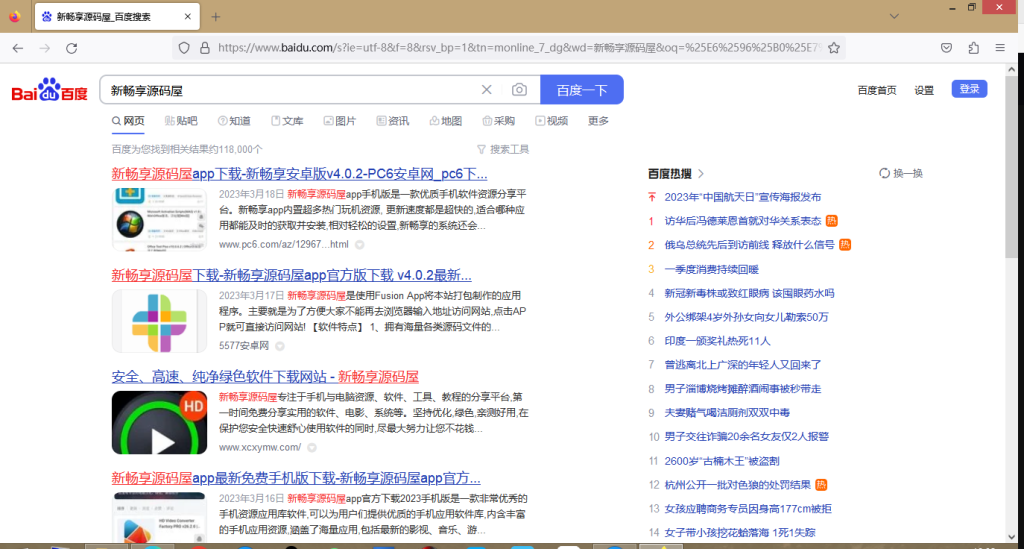
Task: Switch to the 文库 tab
Action: tap(287, 121)
